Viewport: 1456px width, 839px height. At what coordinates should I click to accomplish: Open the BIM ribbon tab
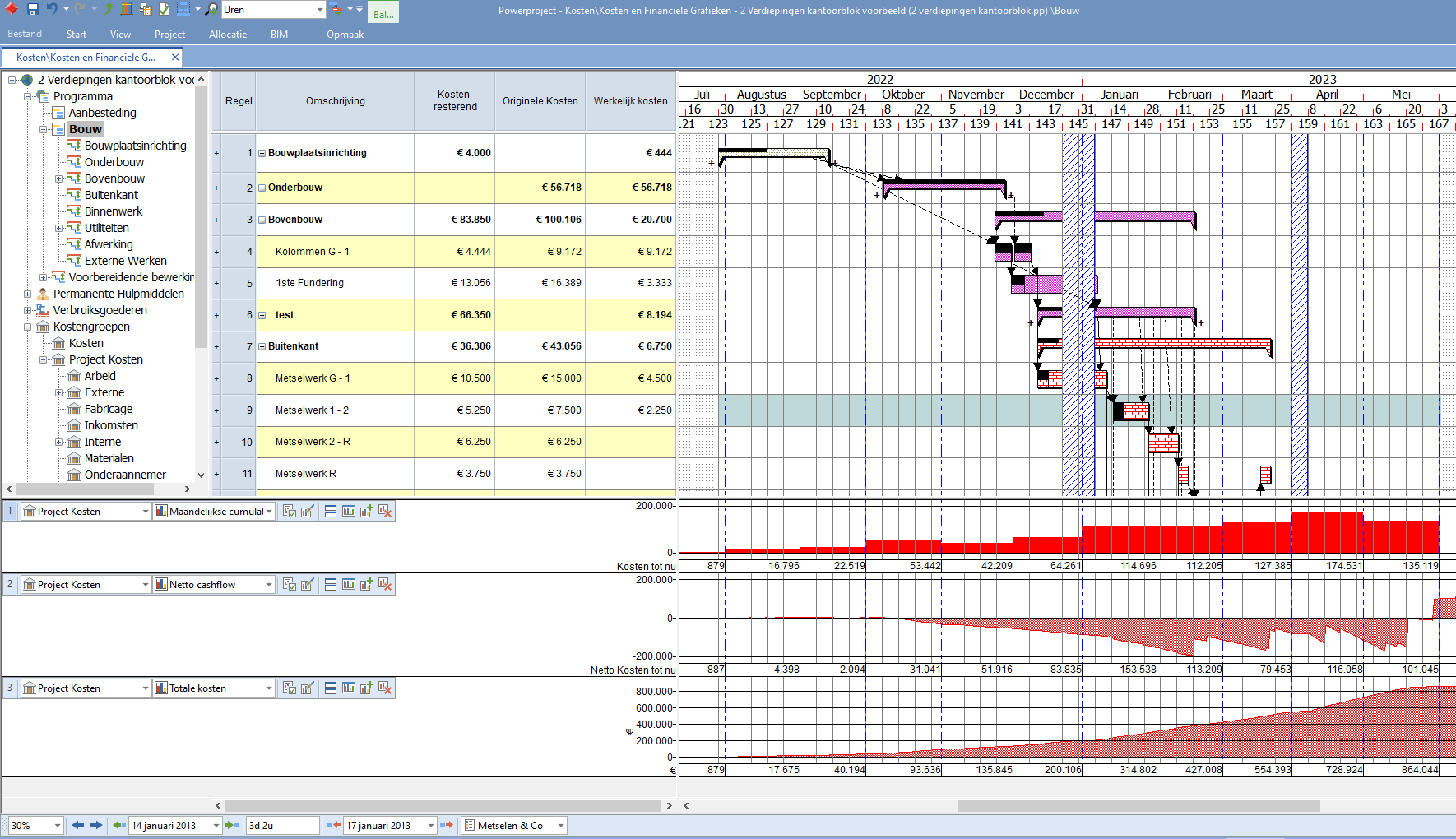point(280,34)
